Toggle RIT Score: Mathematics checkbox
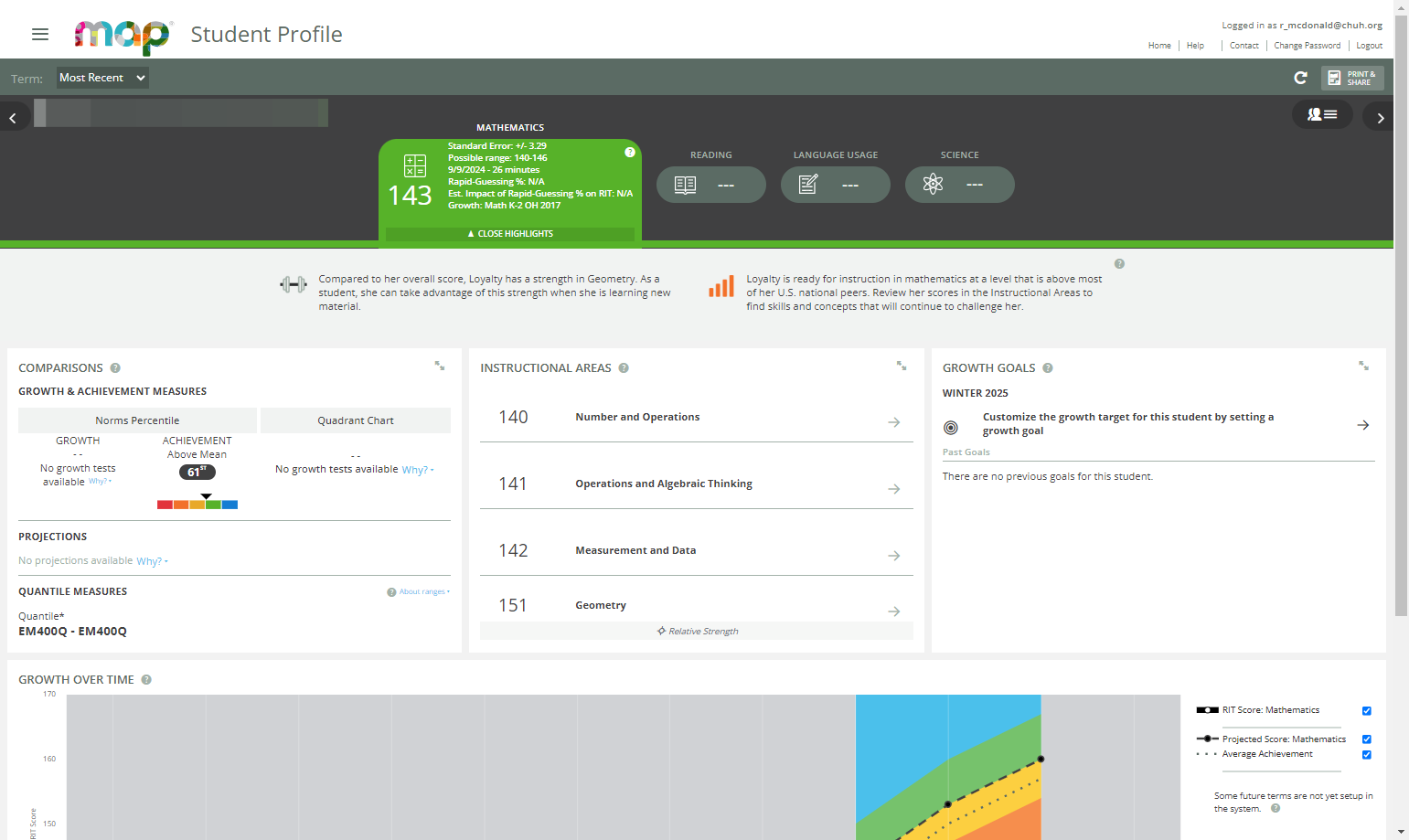This screenshot has height=840, width=1409. coord(1367,711)
